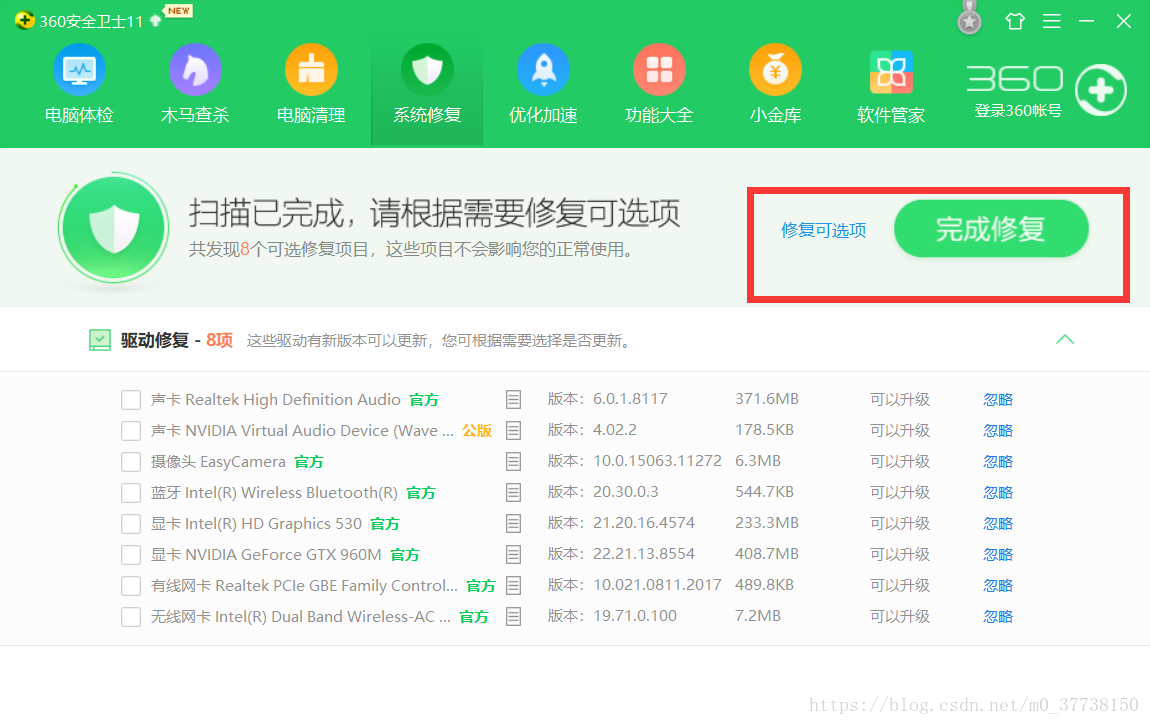Ignore the Intel Dual Band Wireless-AC update
The width and height of the screenshot is (1150, 725).
(x=997, y=617)
